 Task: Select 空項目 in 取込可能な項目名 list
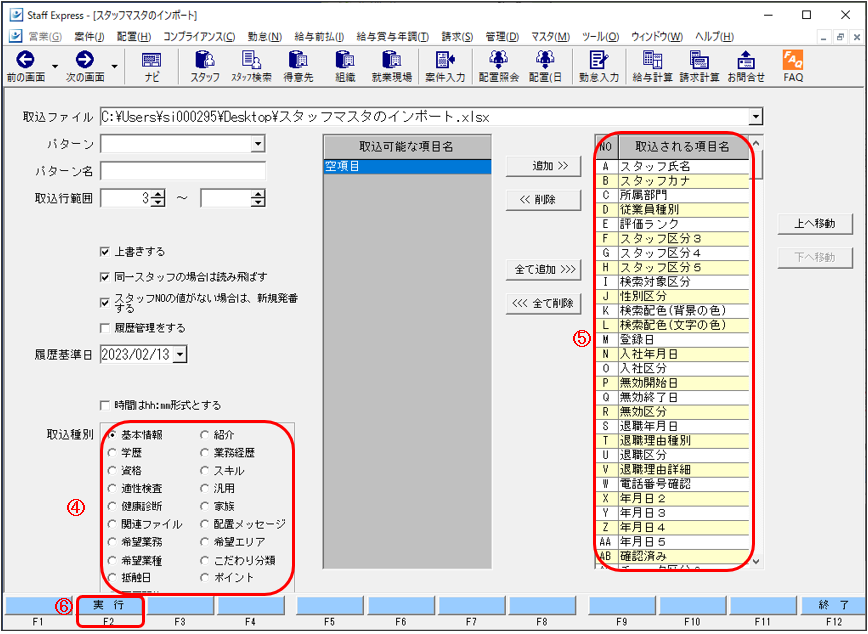(x=407, y=167)
